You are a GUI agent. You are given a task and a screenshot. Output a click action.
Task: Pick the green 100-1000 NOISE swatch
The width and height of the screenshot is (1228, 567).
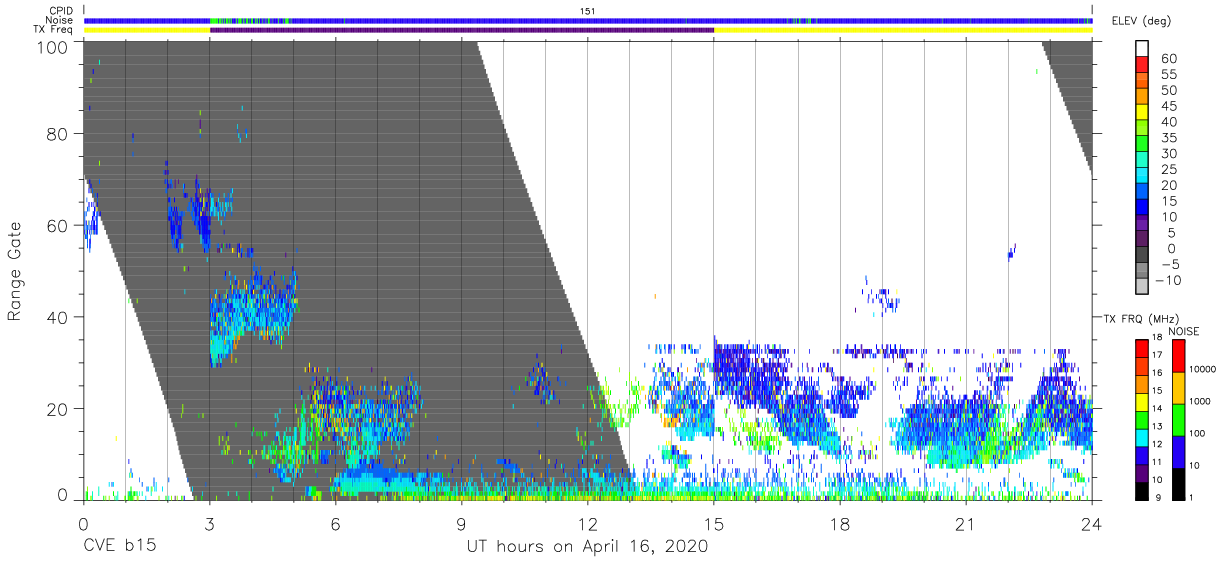click(1178, 420)
